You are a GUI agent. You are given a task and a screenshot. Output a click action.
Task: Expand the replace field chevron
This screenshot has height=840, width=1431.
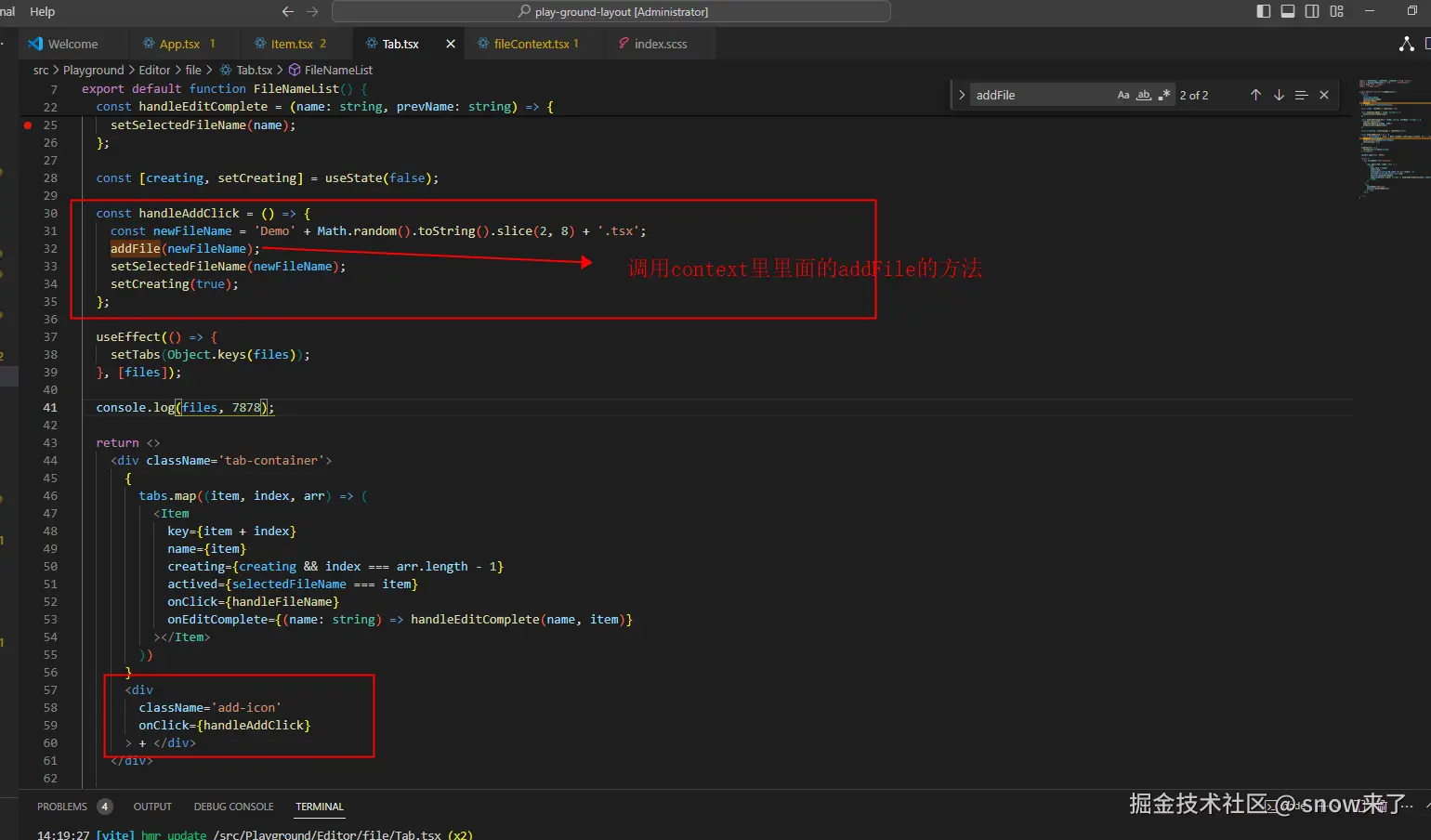961,95
